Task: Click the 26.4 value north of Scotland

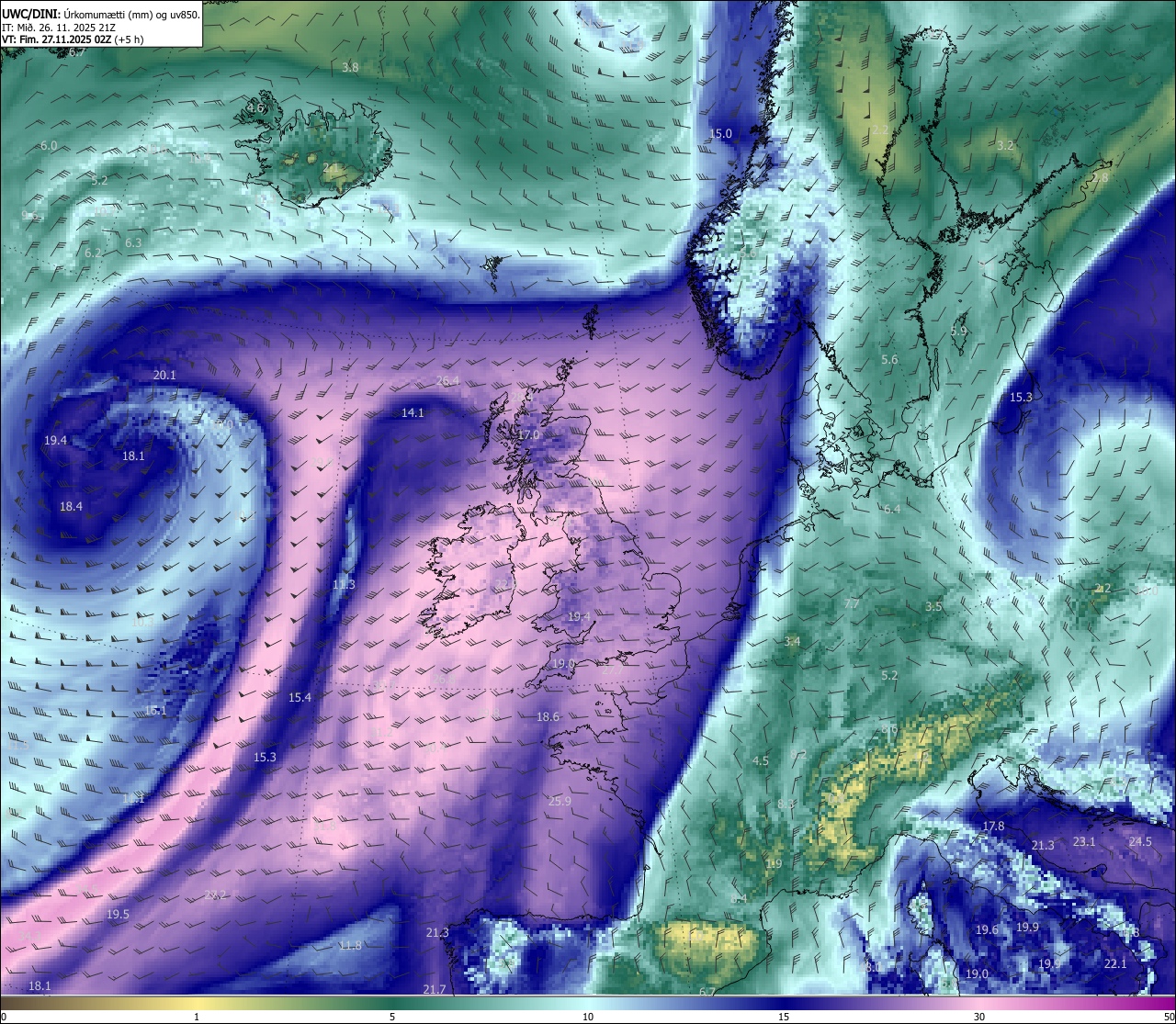Action: click(x=447, y=380)
